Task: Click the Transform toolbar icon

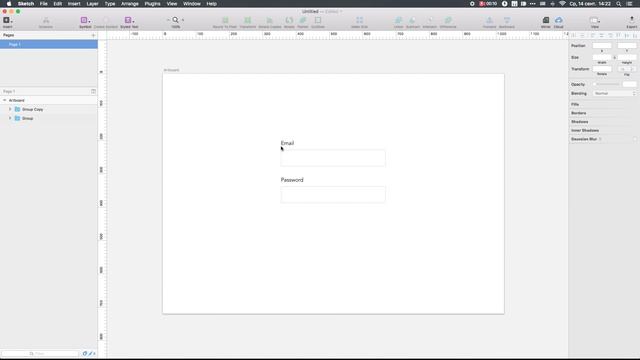Action: tap(248, 20)
